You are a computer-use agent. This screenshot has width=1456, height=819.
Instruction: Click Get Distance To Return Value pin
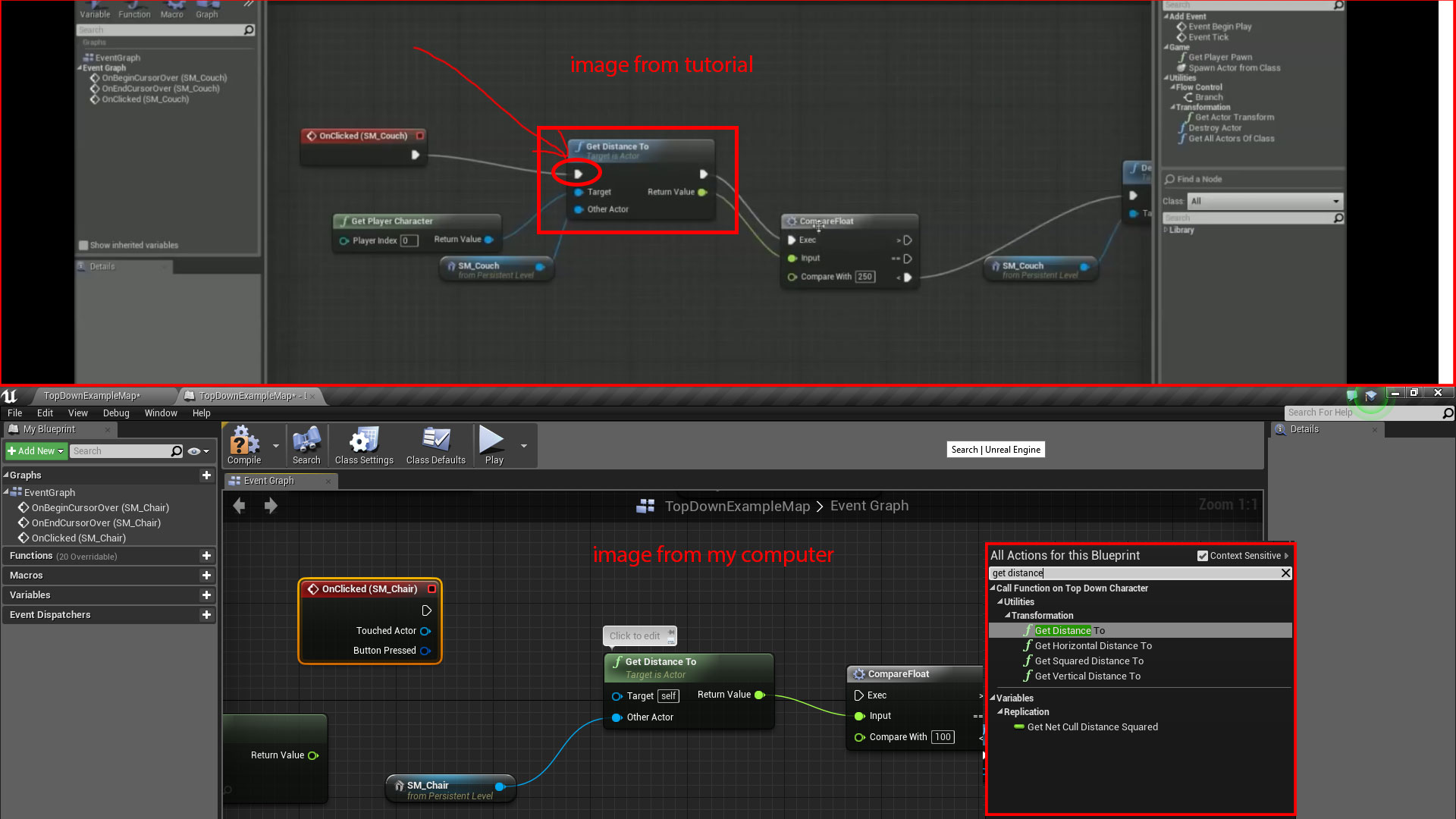coord(760,695)
